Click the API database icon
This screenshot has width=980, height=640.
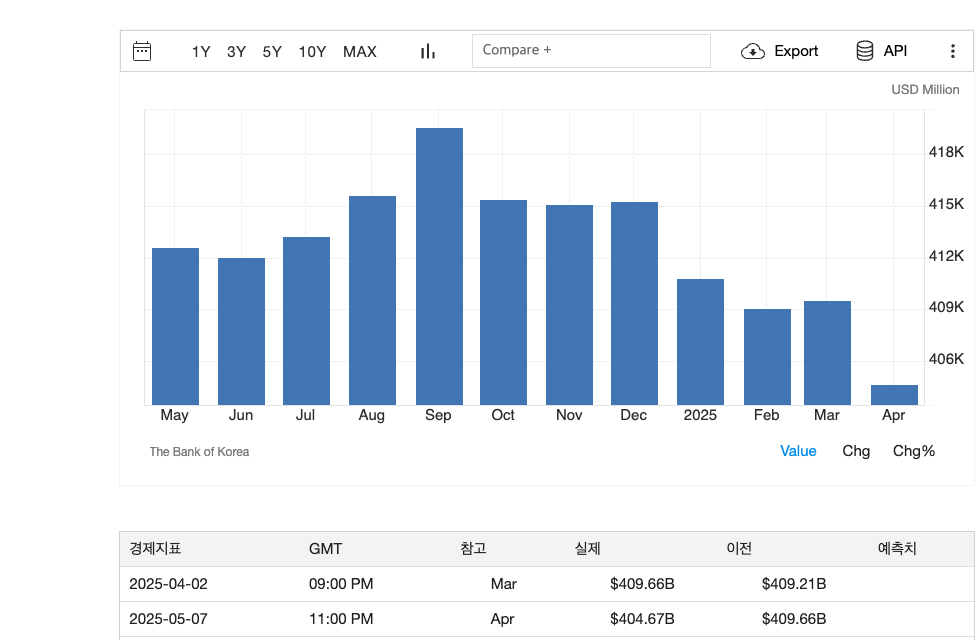pyautogui.click(x=865, y=51)
